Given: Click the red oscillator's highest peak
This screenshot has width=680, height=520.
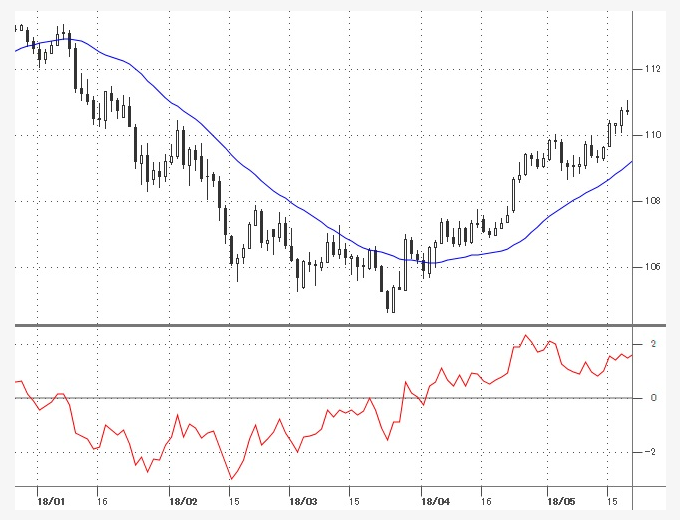Looking at the screenshot, I should click(526, 335).
